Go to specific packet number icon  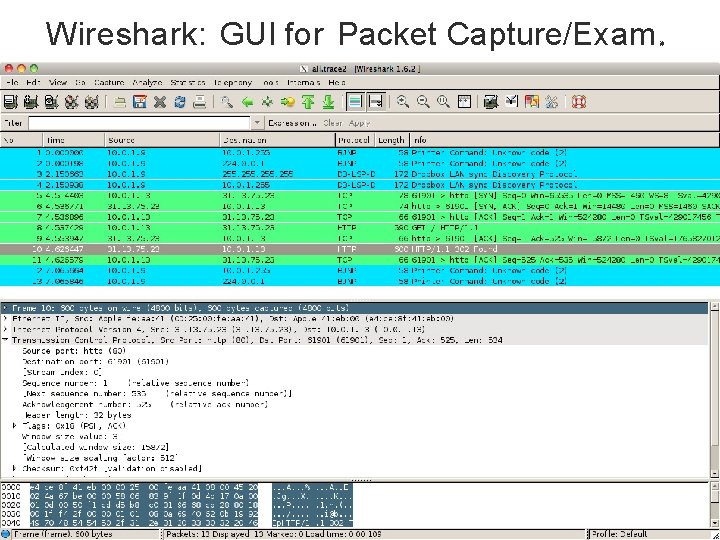[288, 101]
